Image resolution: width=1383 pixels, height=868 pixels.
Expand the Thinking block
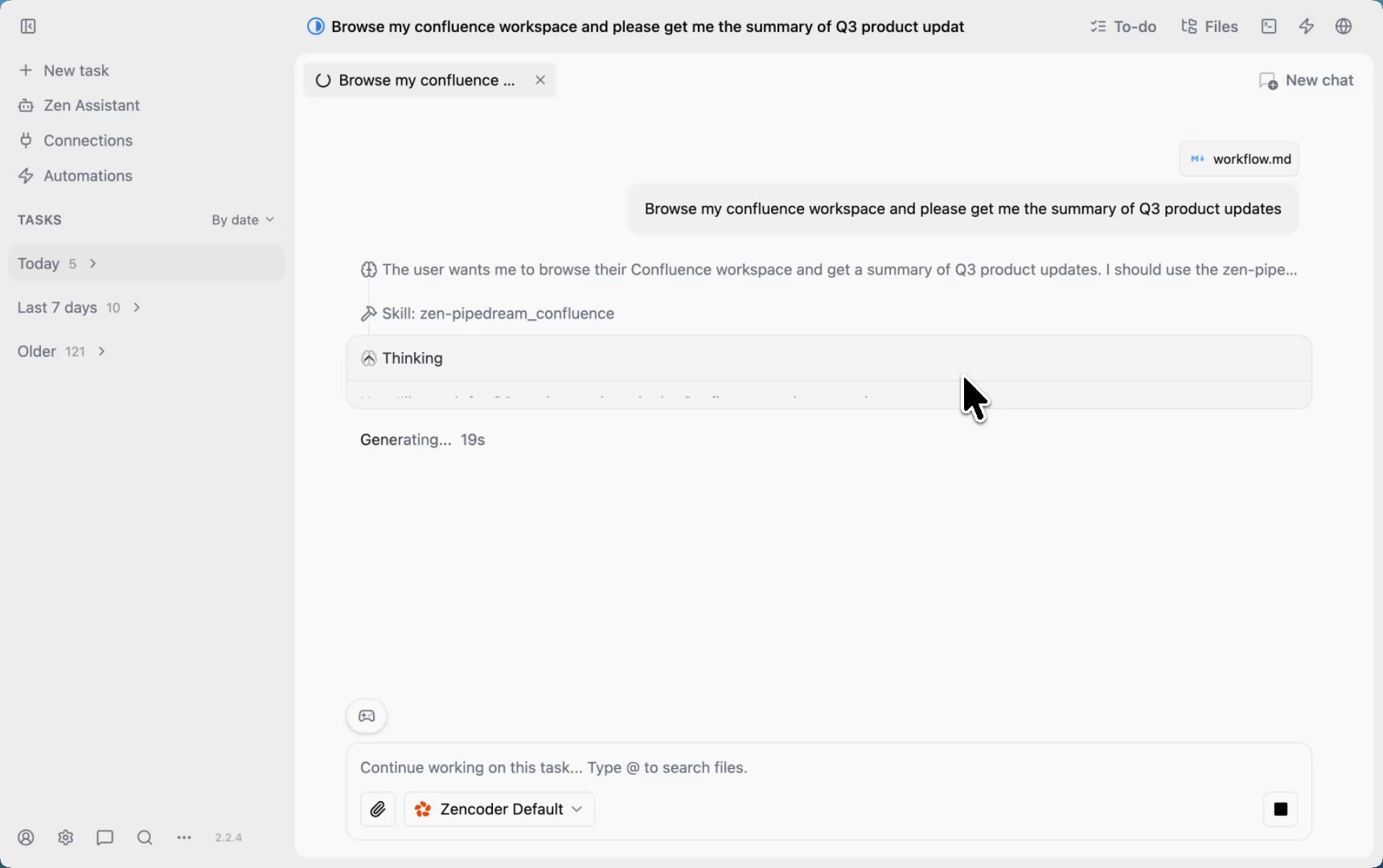[x=829, y=358]
